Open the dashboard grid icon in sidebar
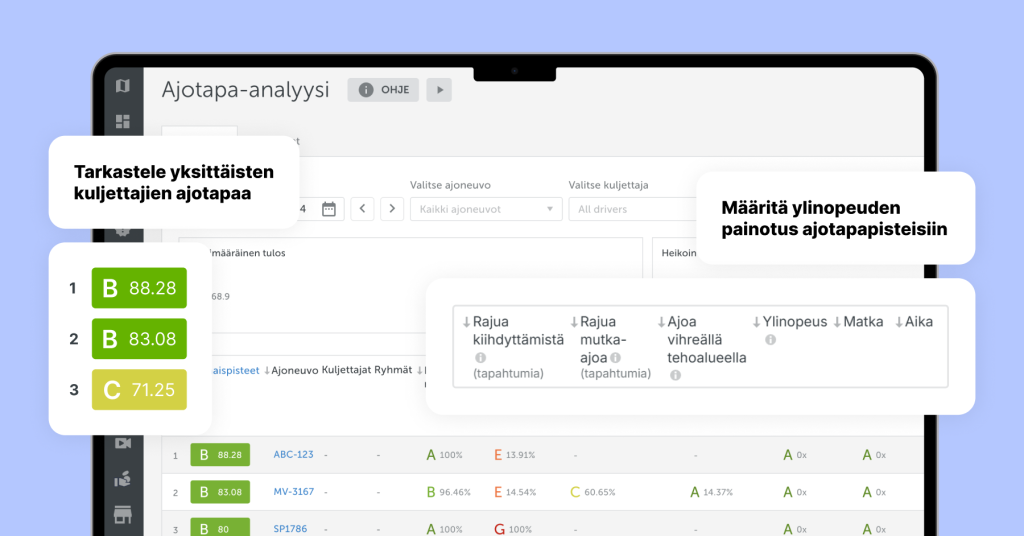This screenshot has height=536, width=1024. coord(123,121)
